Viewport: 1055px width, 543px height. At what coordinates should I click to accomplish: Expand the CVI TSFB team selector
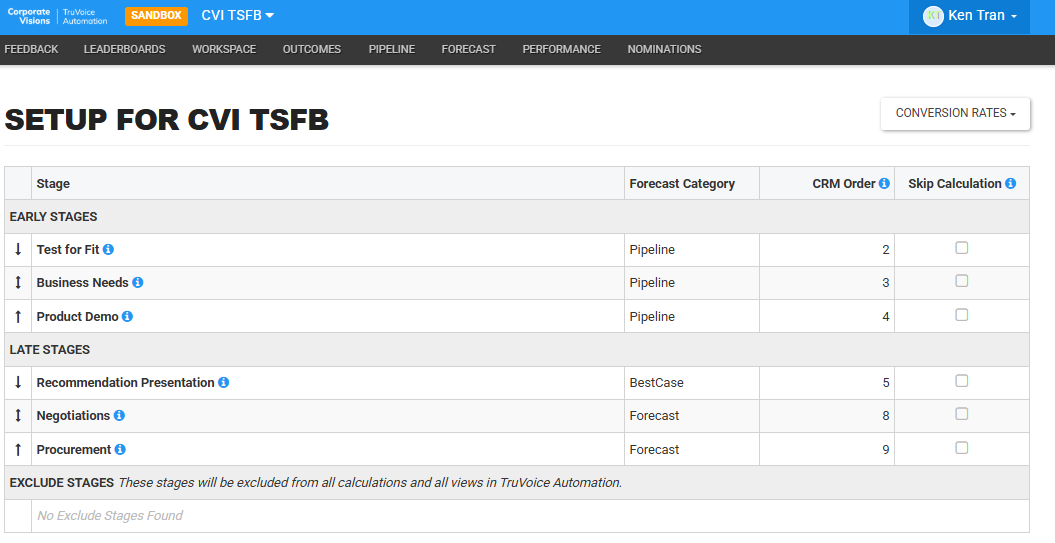click(238, 15)
